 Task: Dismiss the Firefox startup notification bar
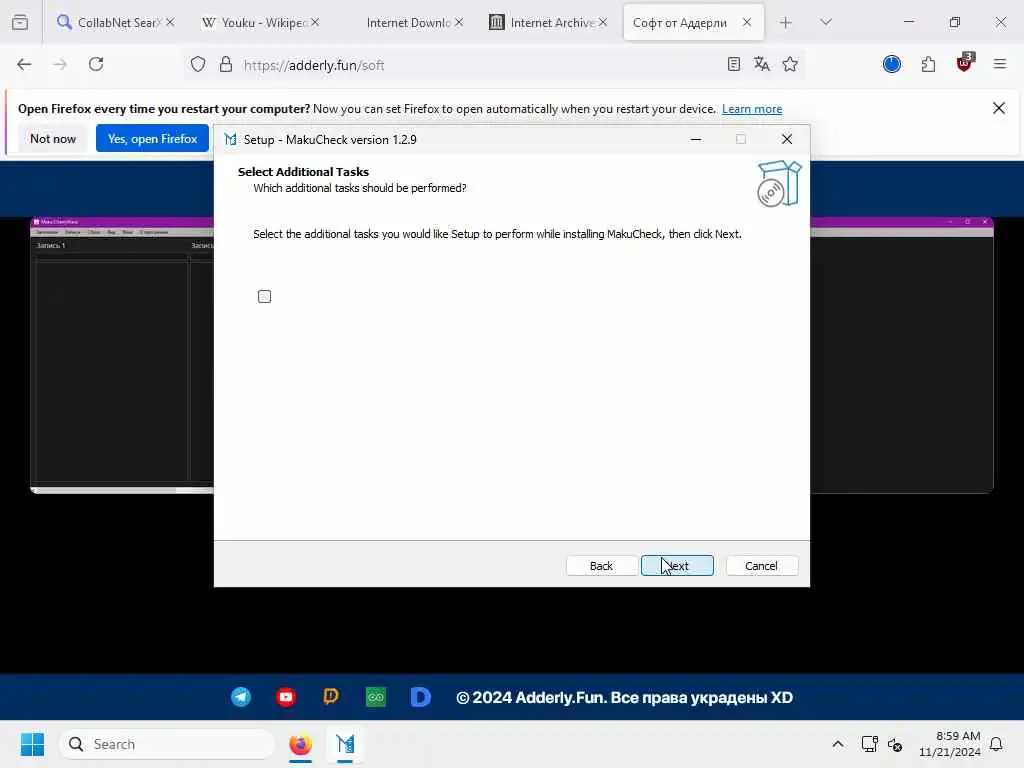[999, 108]
